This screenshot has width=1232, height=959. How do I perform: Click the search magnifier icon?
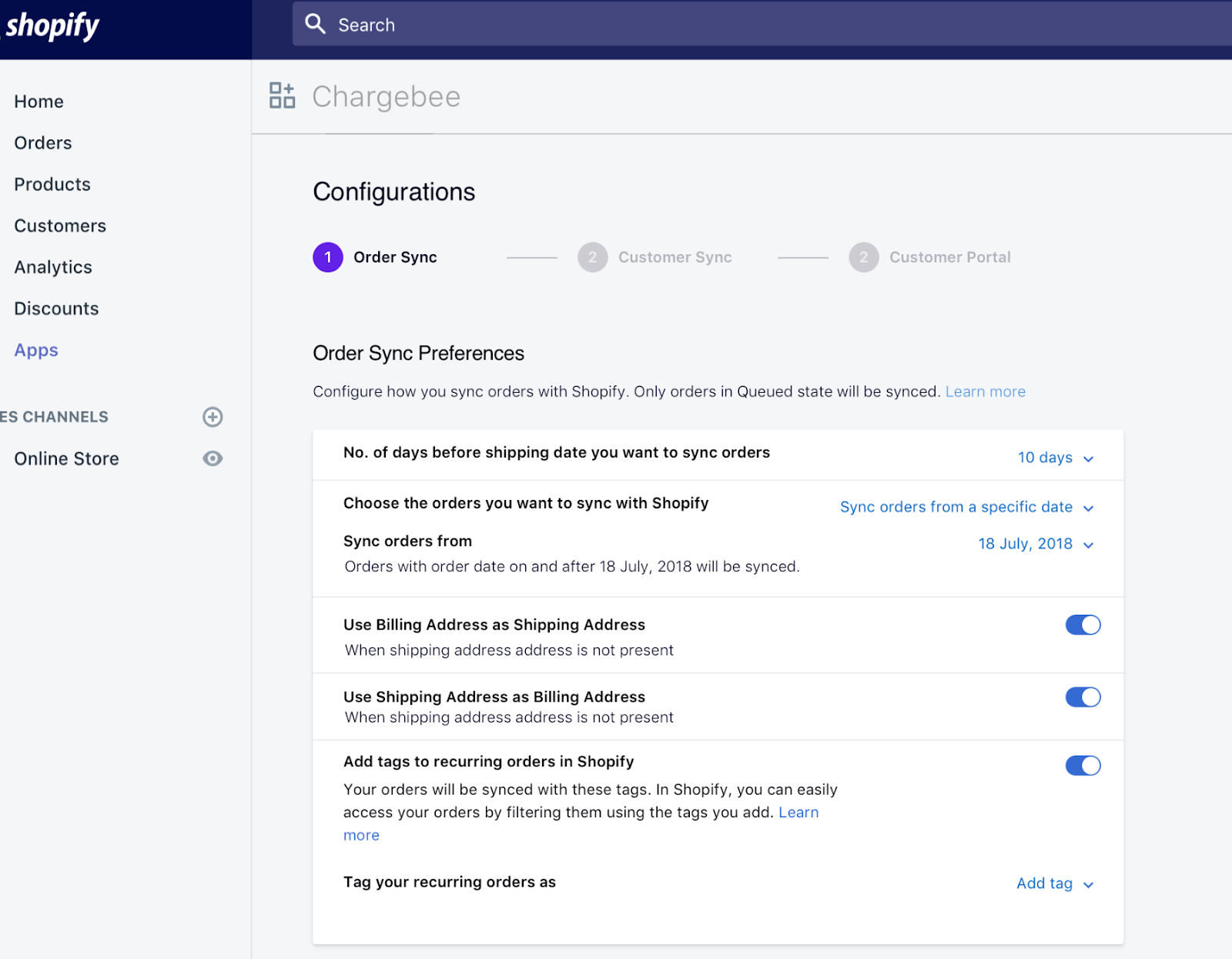pyautogui.click(x=315, y=24)
